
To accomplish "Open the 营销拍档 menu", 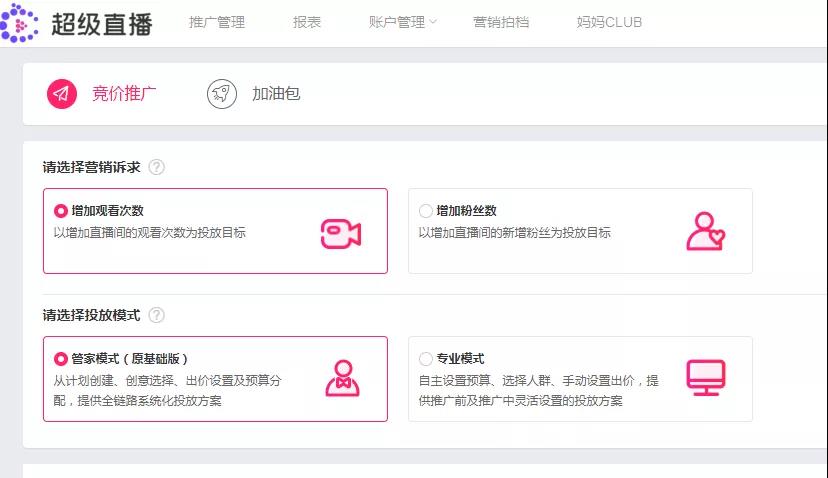I will pyautogui.click(x=501, y=22).
